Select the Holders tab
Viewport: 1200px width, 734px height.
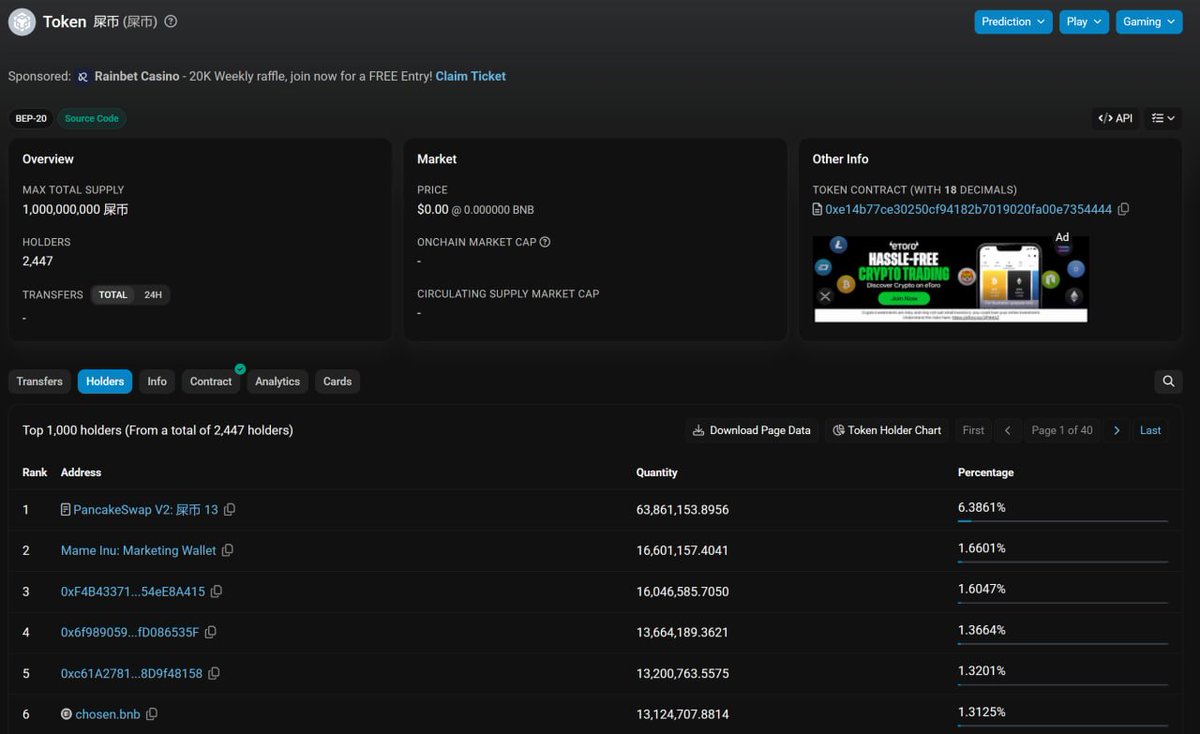pos(105,381)
